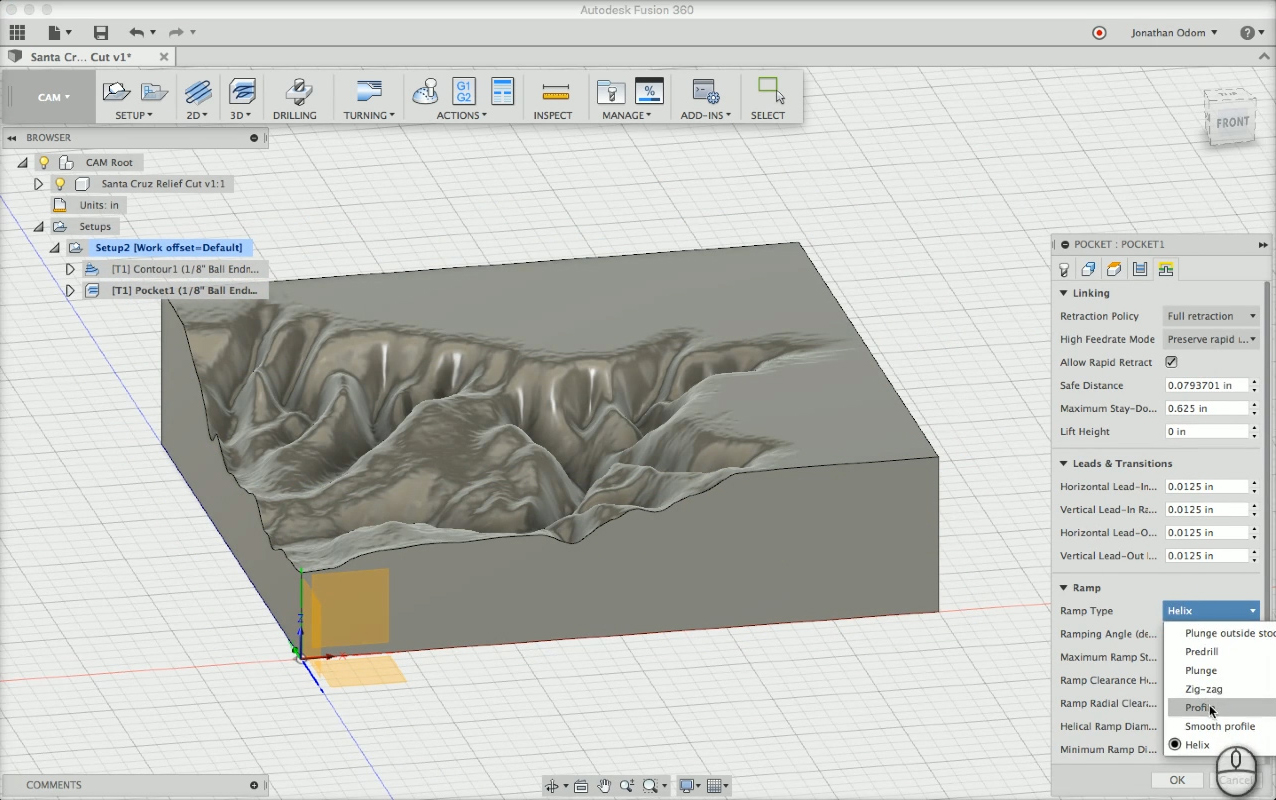Open the Tool tab in the POCKET1 dialog
This screenshot has width=1276, height=800.
click(x=1063, y=269)
